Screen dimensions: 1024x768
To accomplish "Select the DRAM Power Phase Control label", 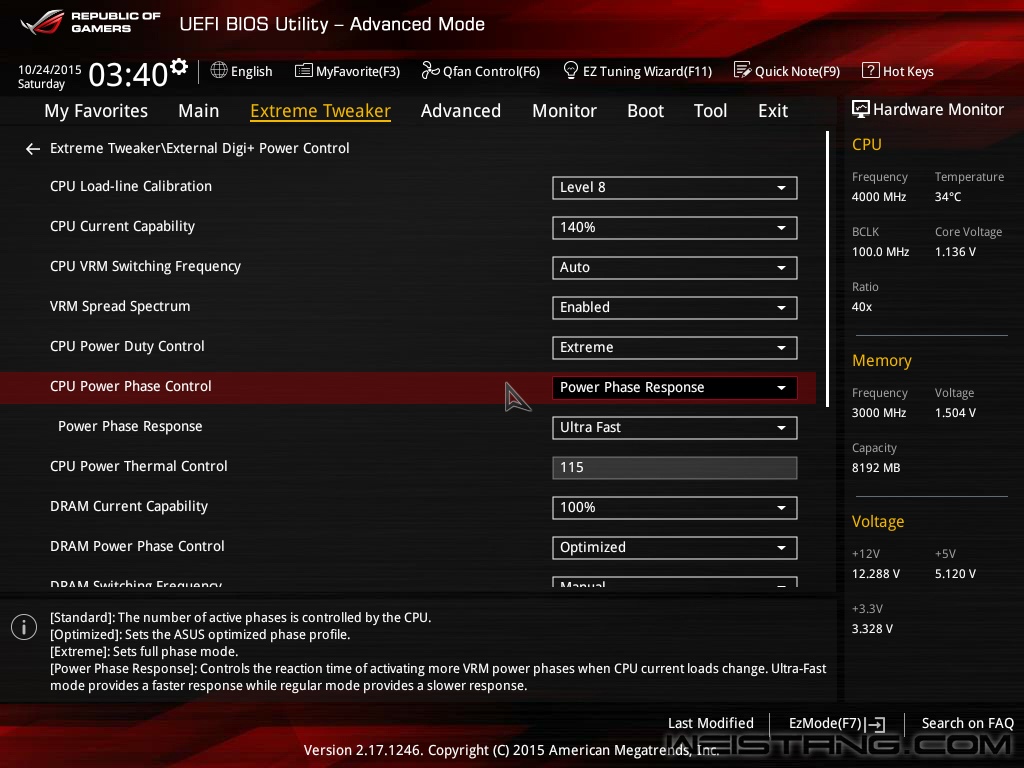I will coord(137,546).
